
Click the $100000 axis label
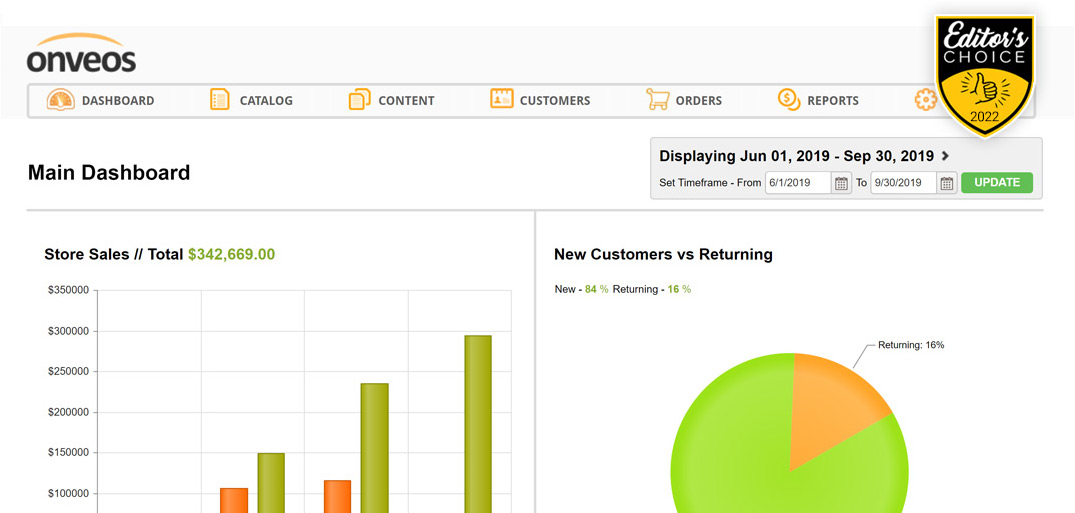point(69,494)
